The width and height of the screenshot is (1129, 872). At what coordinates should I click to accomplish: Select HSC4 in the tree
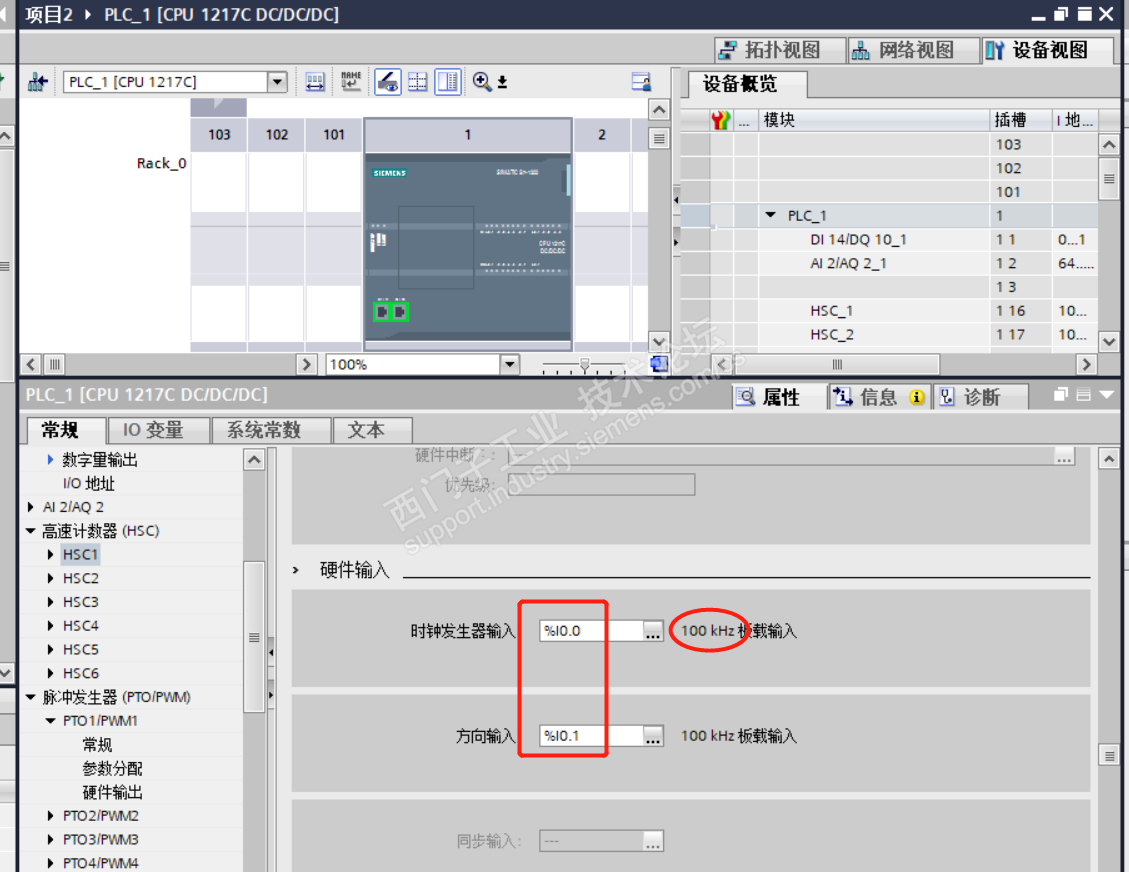click(81, 626)
